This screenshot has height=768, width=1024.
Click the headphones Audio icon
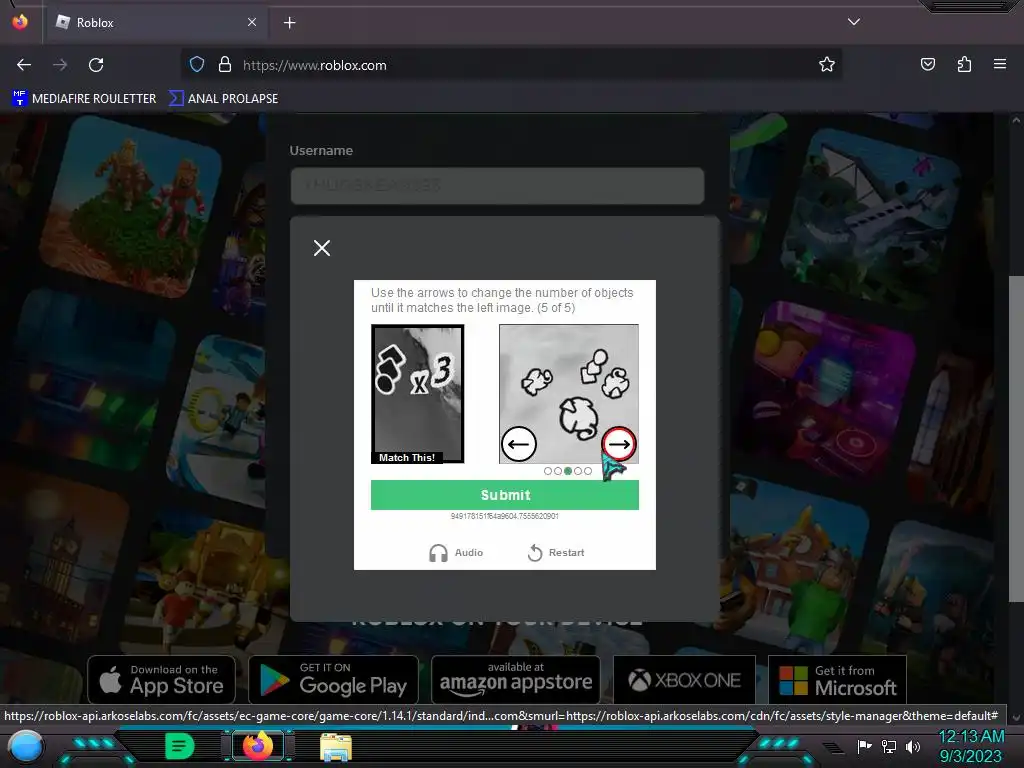438,553
